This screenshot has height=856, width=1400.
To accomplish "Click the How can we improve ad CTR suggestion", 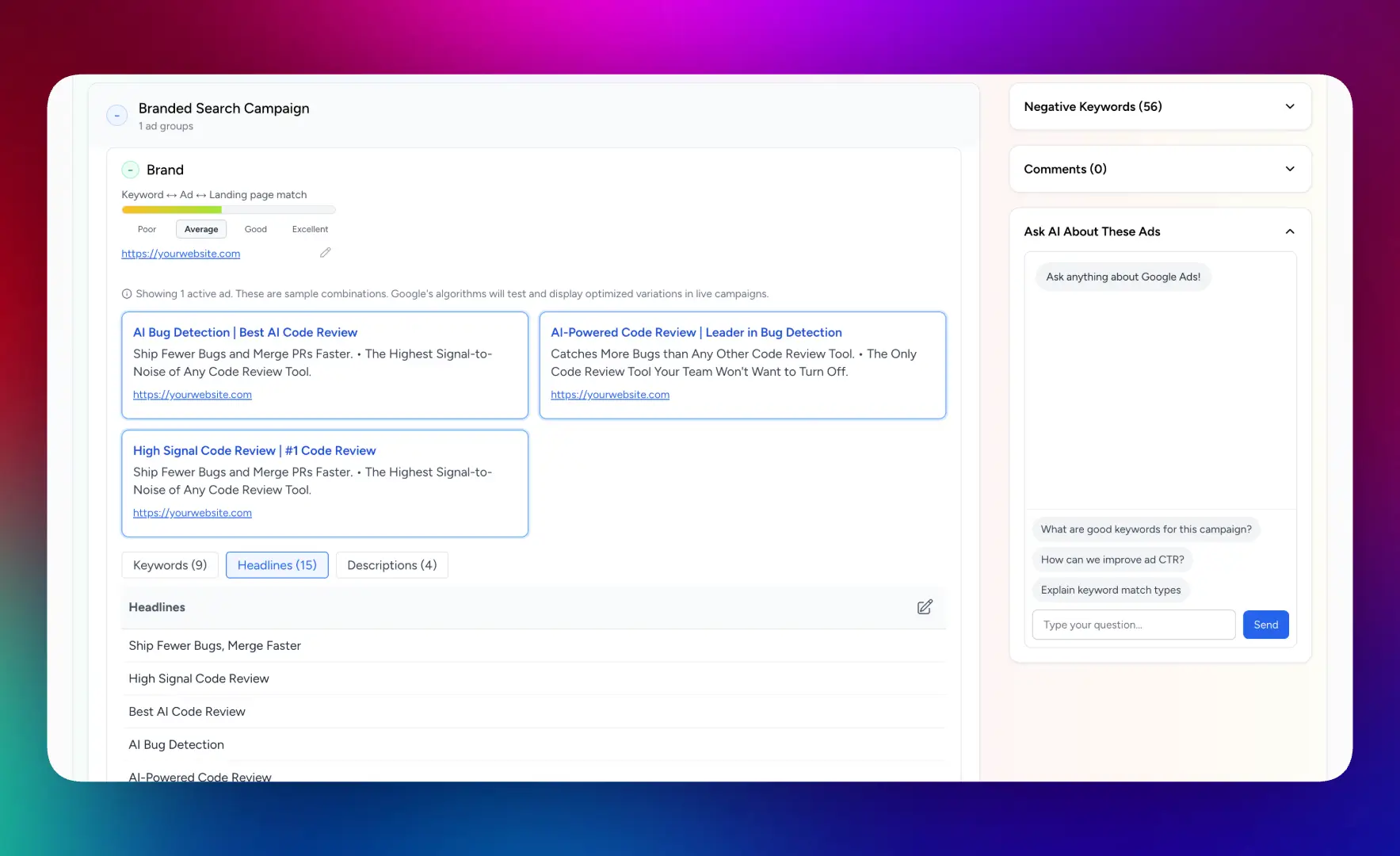I will [x=1112, y=559].
